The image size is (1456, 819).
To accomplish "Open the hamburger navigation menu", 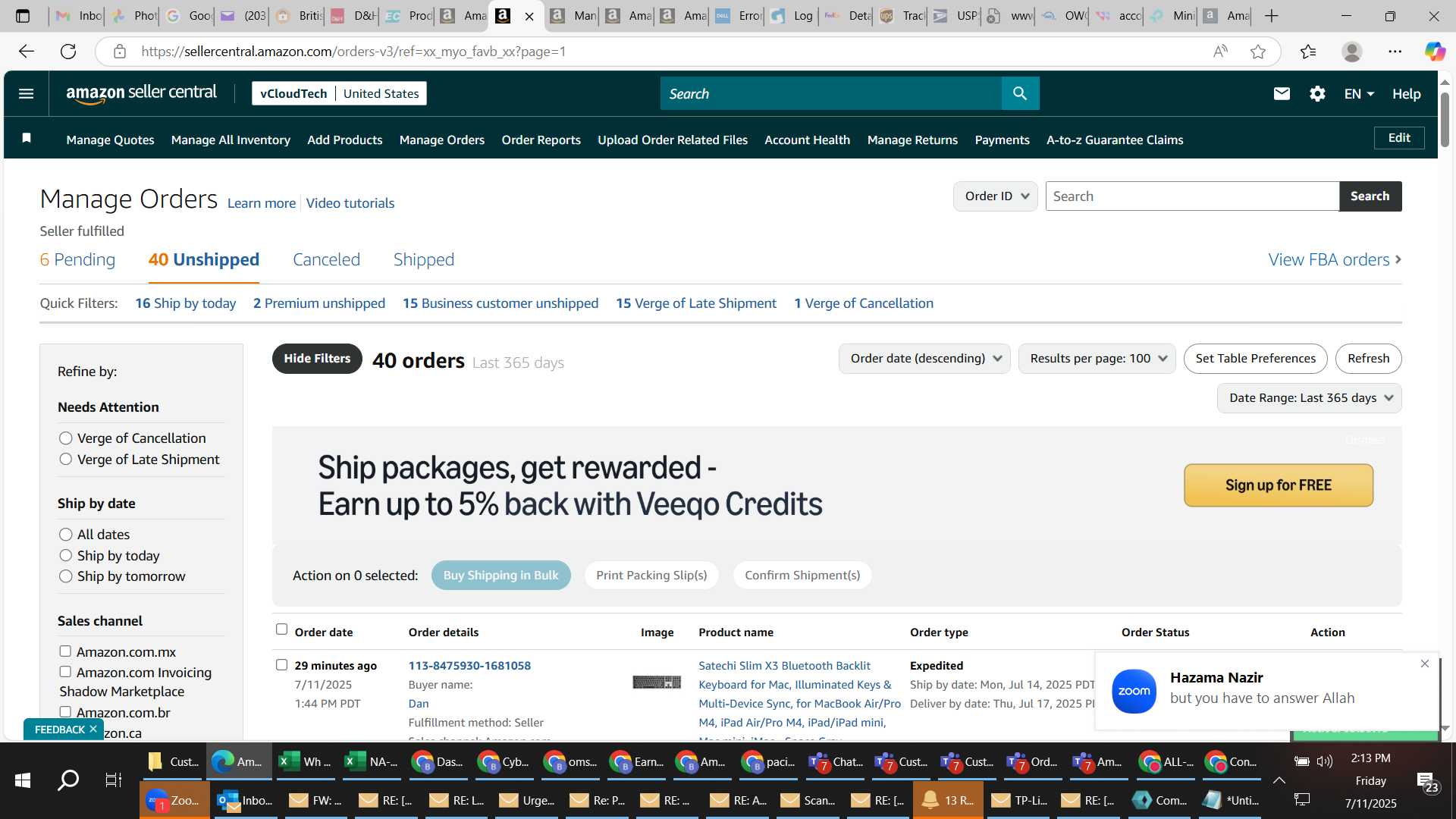I will pos(26,93).
